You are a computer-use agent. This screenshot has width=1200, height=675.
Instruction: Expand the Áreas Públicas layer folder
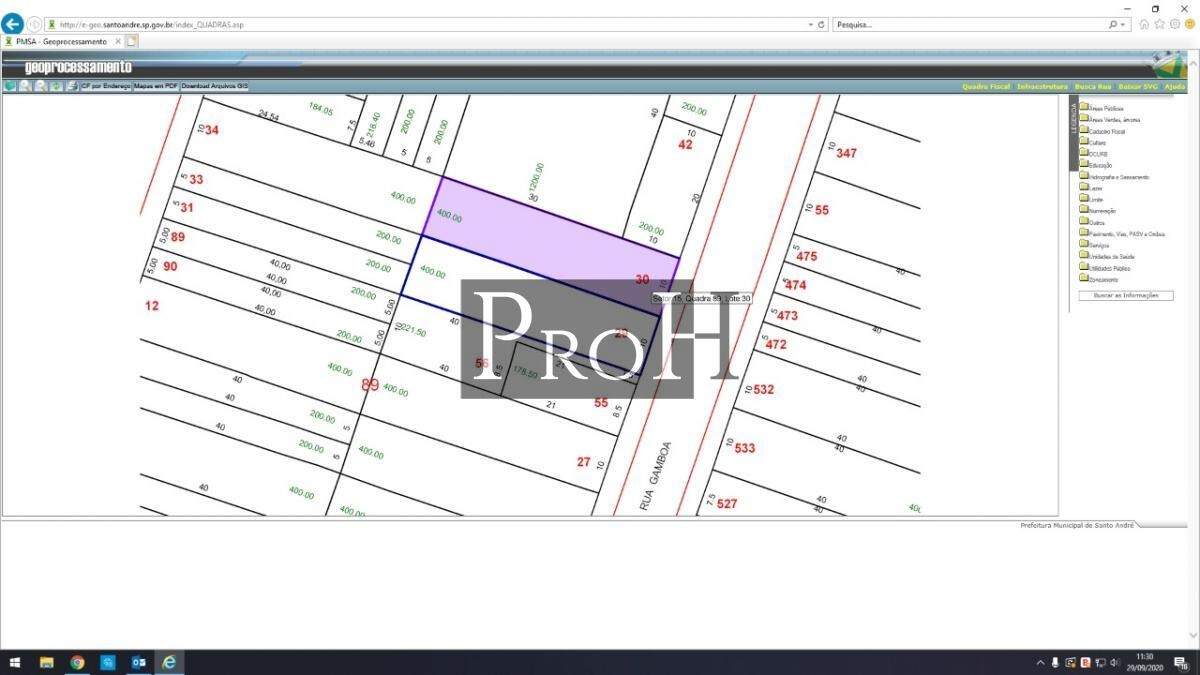[1084, 107]
